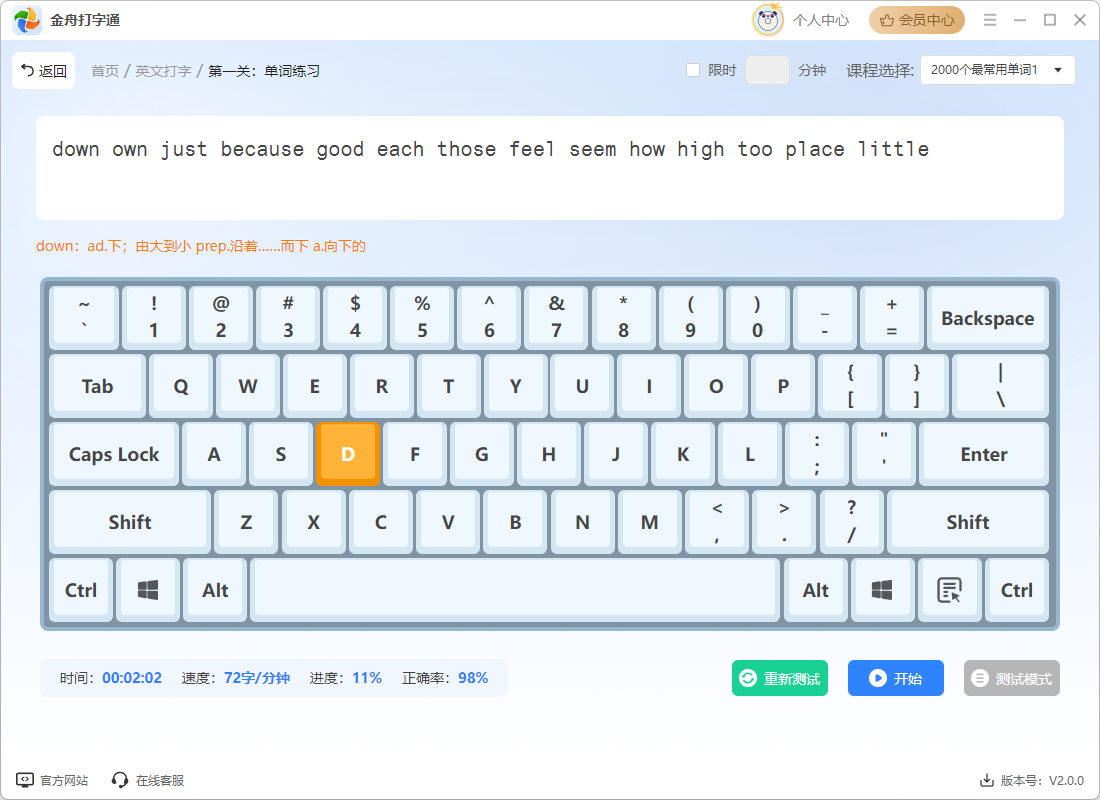Click the quotation mark apostrophe key
Screen dimensions: 1100x800
[x=884, y=454]
